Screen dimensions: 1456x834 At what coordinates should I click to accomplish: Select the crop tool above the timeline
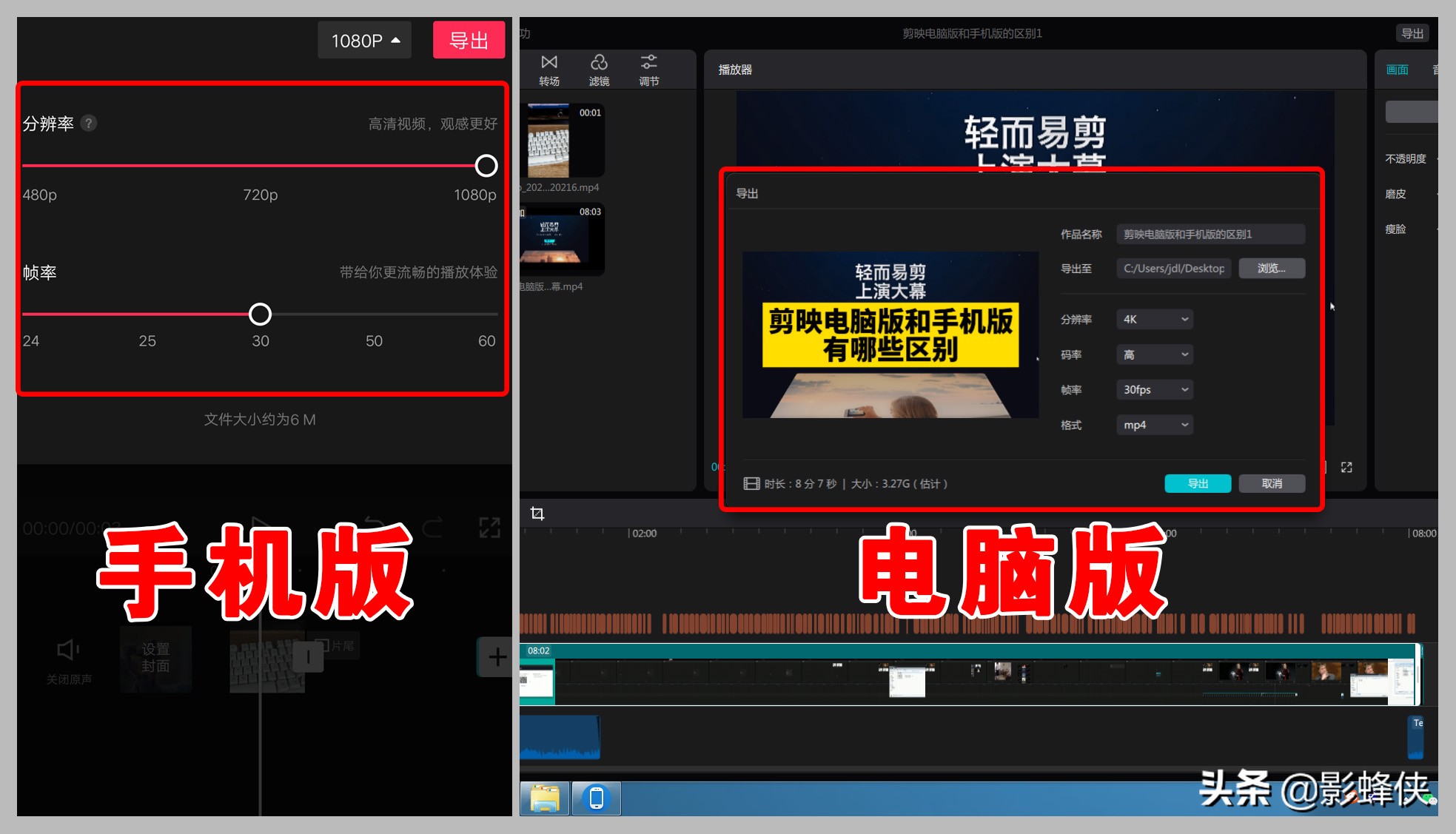coord(536,514)
